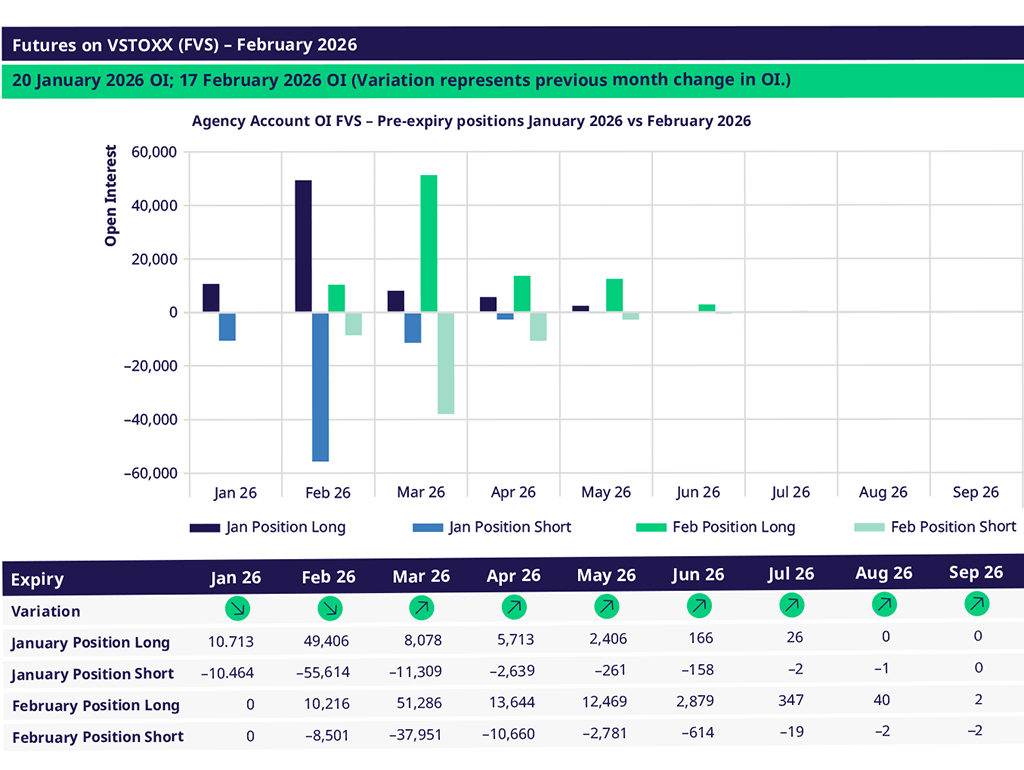This screenshot has width=1024, height=770.
Task: Select the May 26 variation arrow icon
Action: (606, 606)
